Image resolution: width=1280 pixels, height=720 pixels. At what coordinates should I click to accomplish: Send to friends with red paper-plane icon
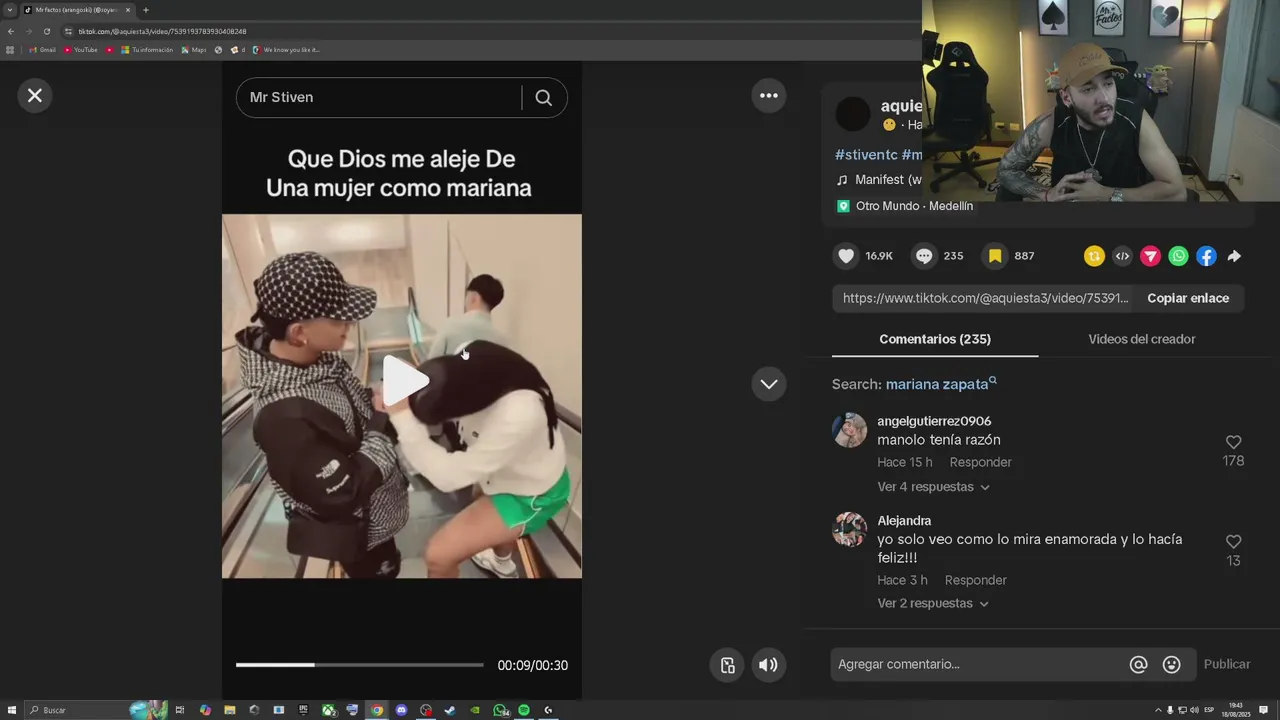click(1150, 256)
